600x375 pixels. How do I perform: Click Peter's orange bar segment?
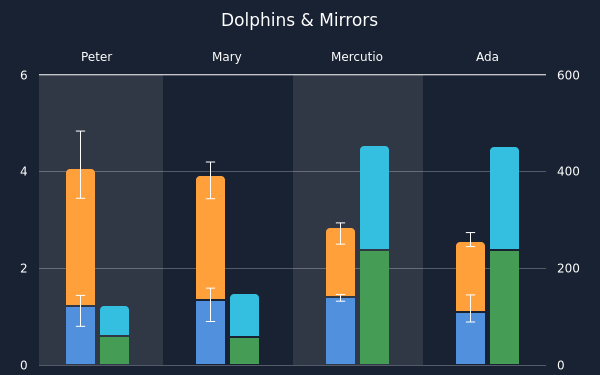click(80, 237)
